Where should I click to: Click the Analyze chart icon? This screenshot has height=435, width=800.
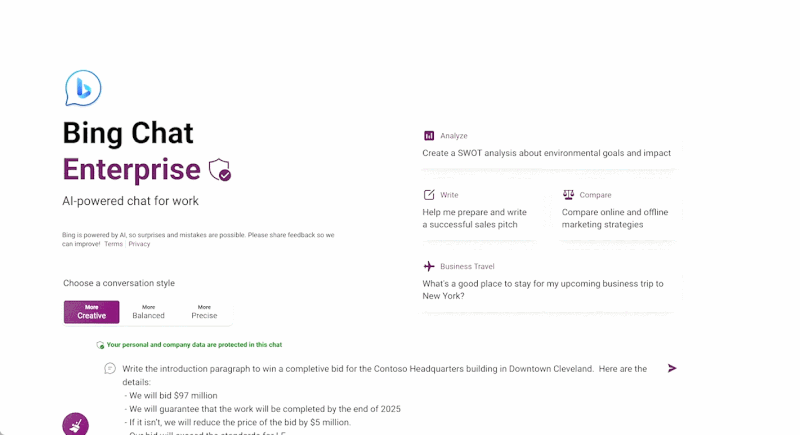pos(429,136)
